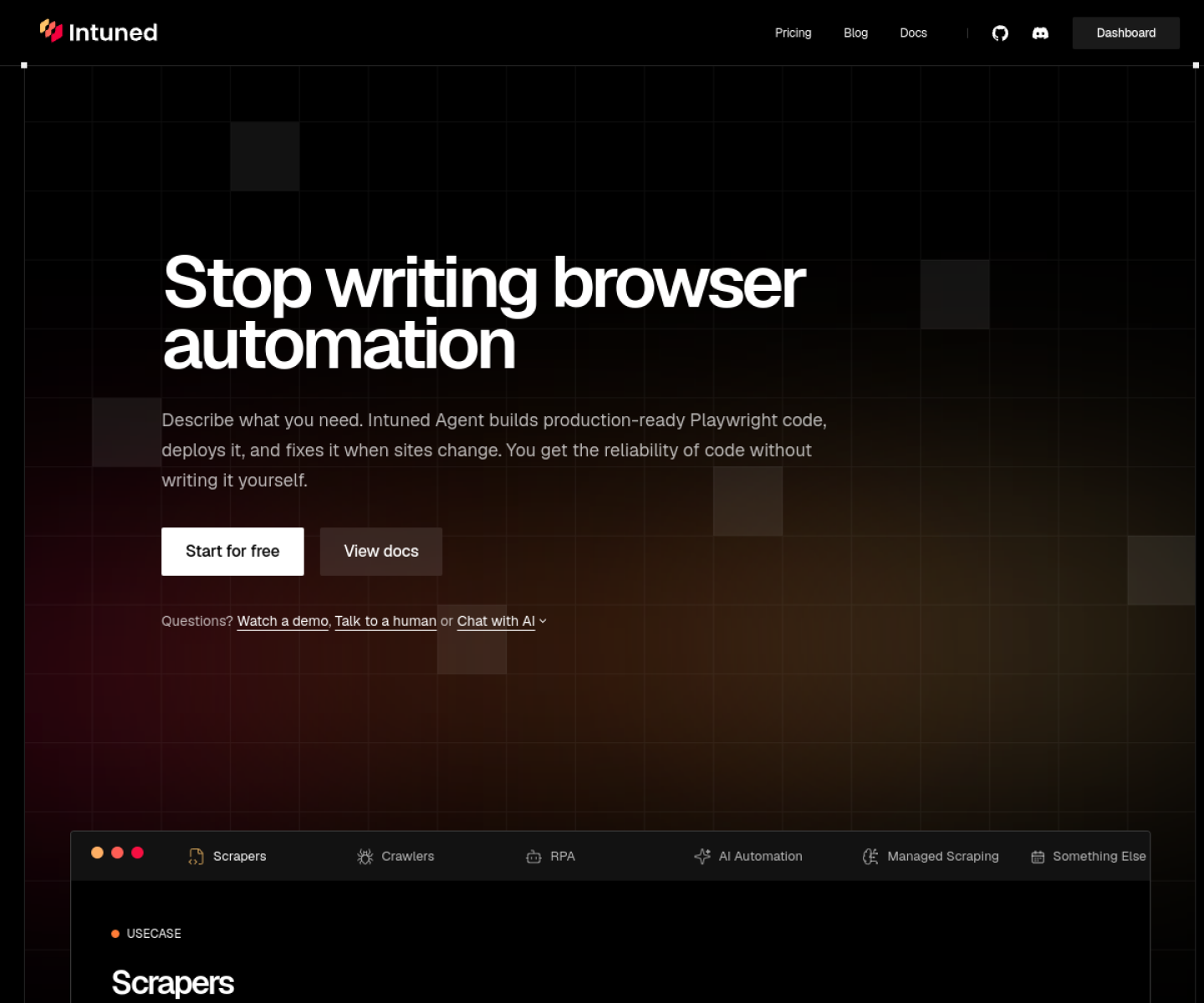Click the View docs button
This screenshot has width=1204, height=1003.
point(381,551)
